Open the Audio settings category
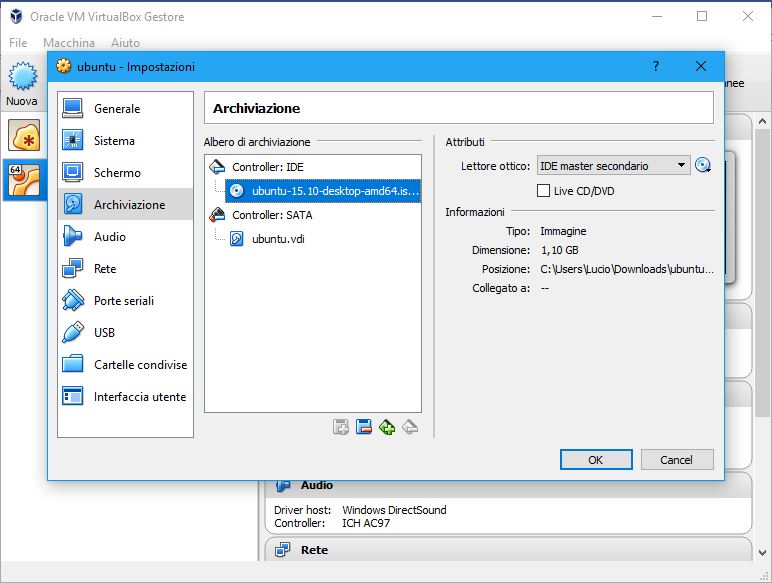This screenshot has height=583, width=772. point(125,236)
